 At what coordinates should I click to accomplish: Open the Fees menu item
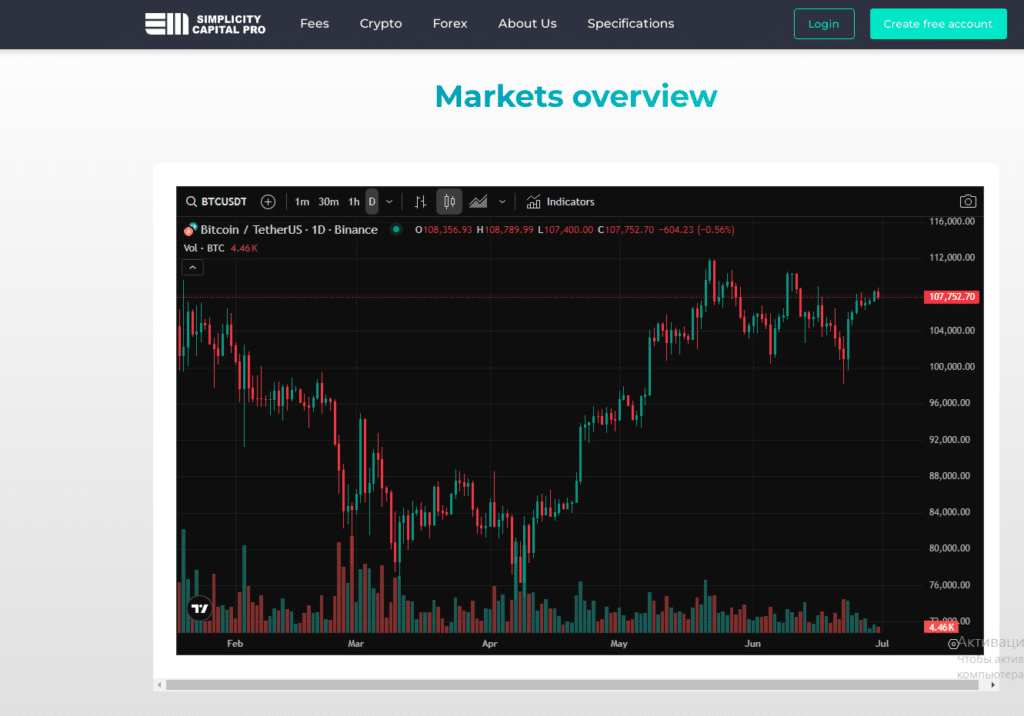click(x=314, y=24)
